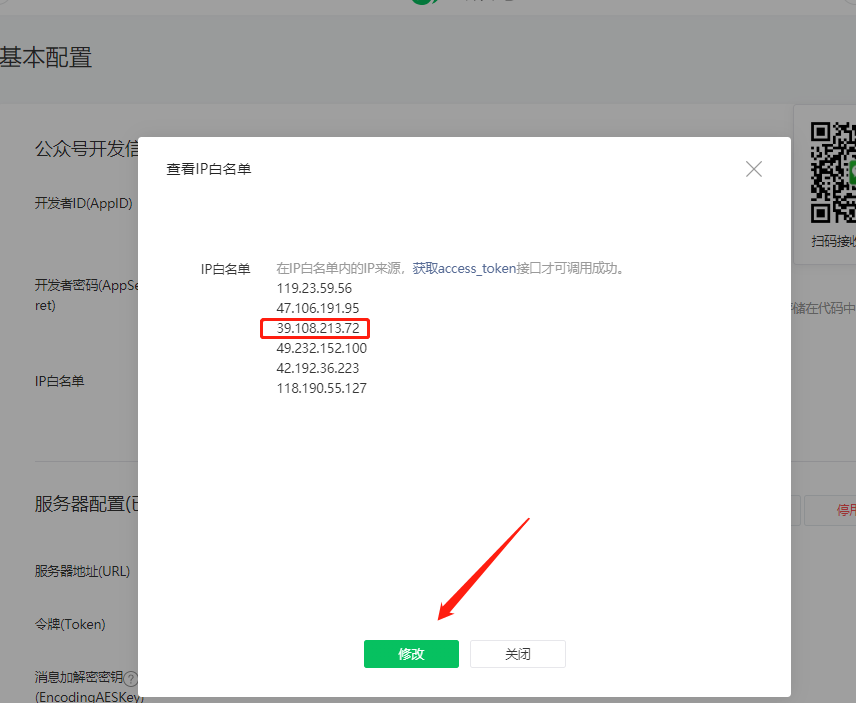
Task: Select IP address 39.108.213.72
Action: pos(318,328)
